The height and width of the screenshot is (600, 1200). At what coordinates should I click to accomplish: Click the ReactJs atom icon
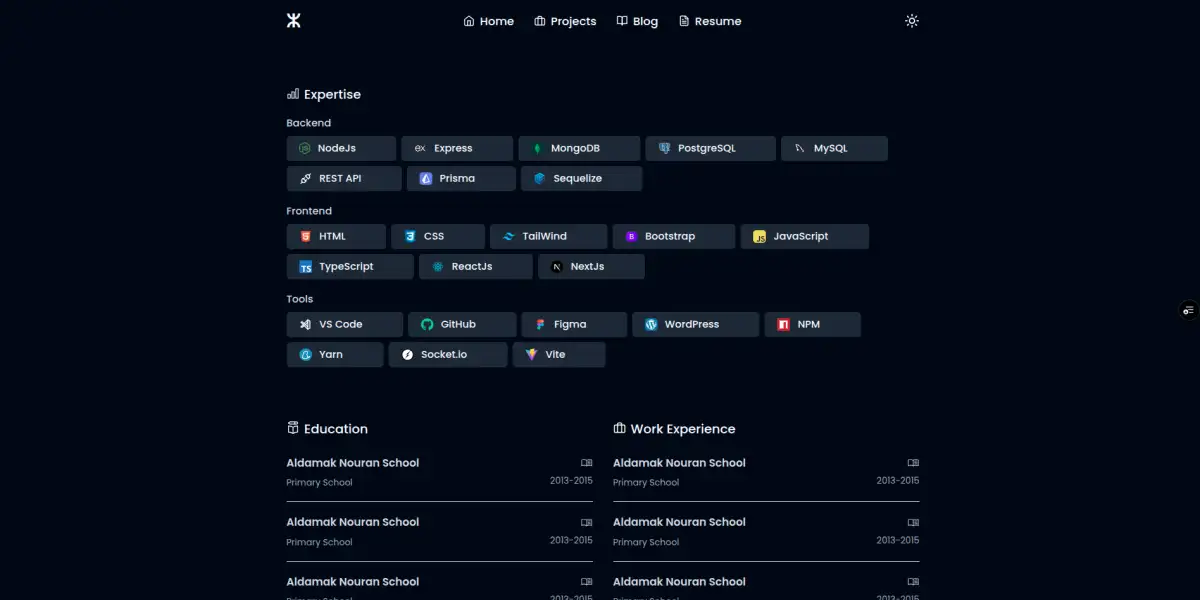(x=438, y=267)
